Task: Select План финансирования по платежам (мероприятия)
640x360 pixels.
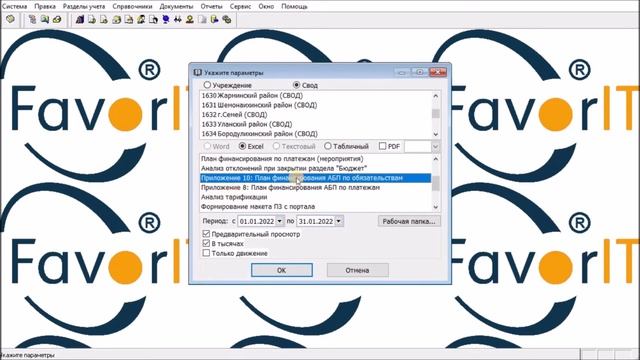Action: pos(316,159)
